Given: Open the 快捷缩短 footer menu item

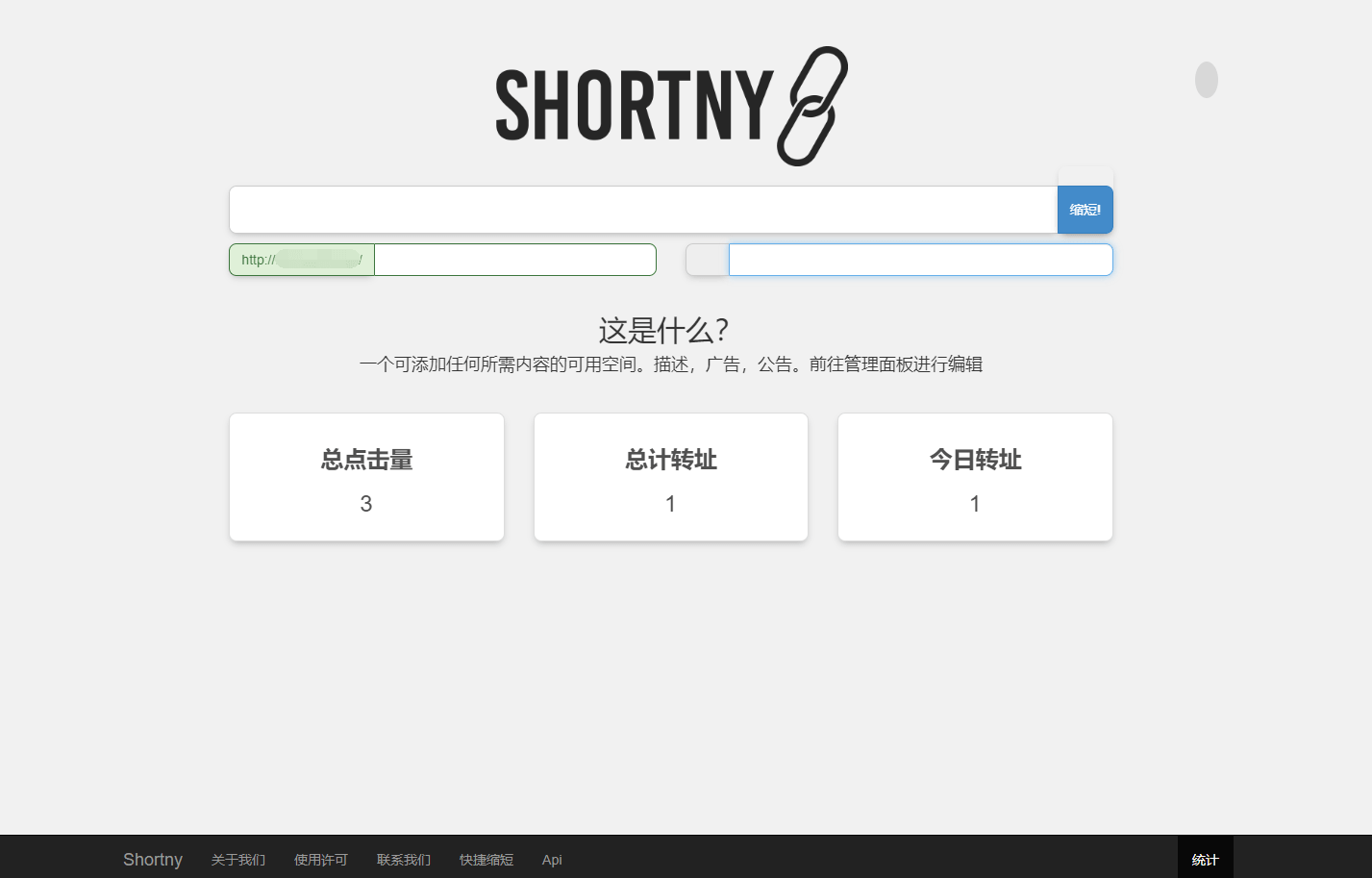Looking at the screenshot, I should 486,860.
